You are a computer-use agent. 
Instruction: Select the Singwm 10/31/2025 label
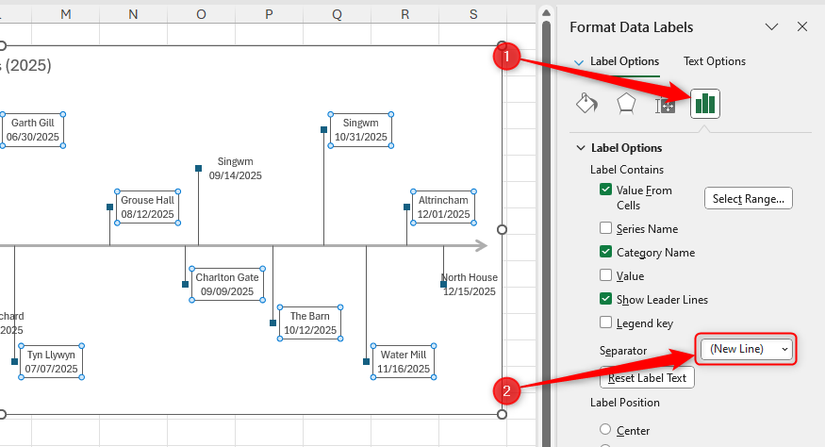361,130
